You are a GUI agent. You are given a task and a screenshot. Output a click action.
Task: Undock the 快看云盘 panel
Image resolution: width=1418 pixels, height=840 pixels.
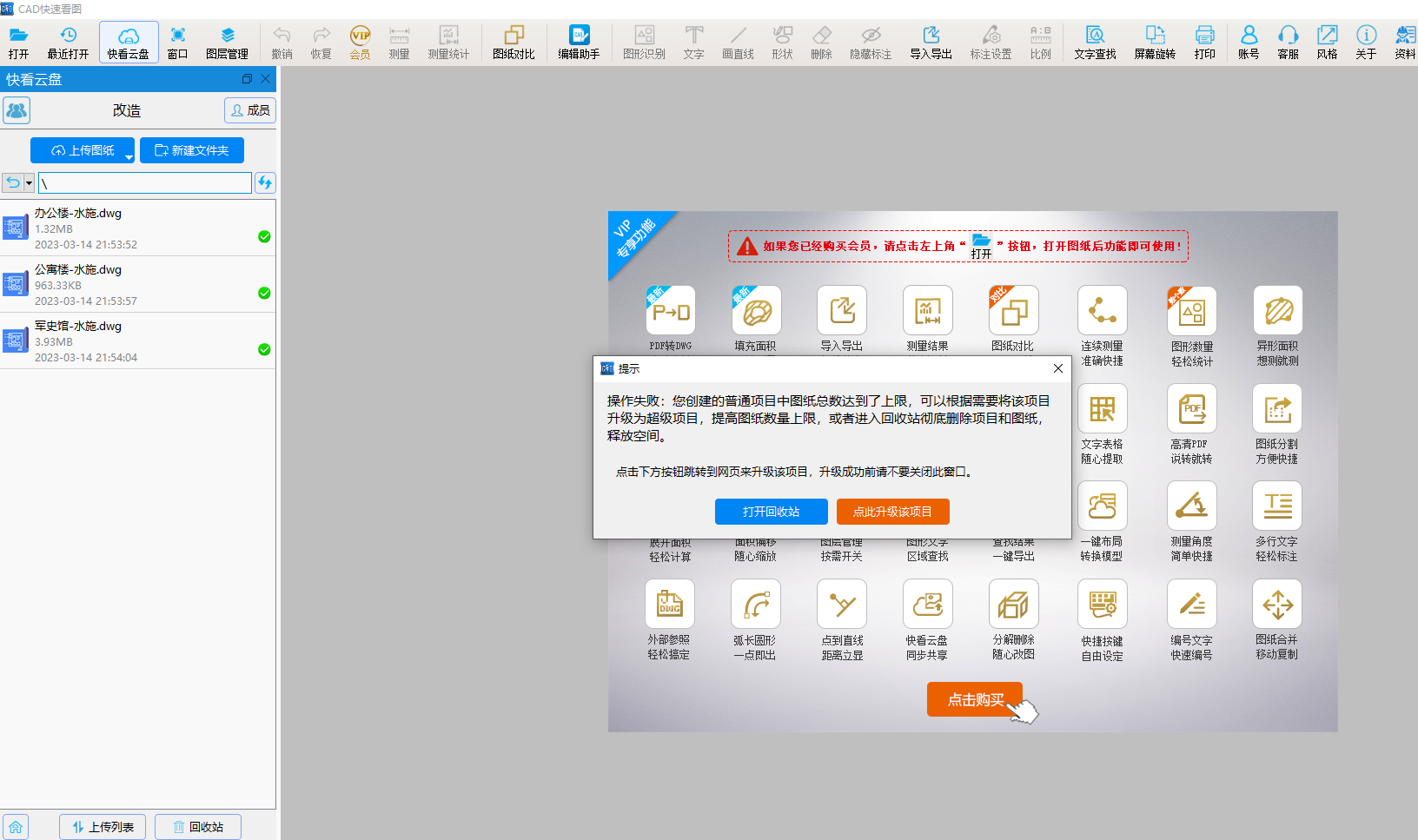247,79
